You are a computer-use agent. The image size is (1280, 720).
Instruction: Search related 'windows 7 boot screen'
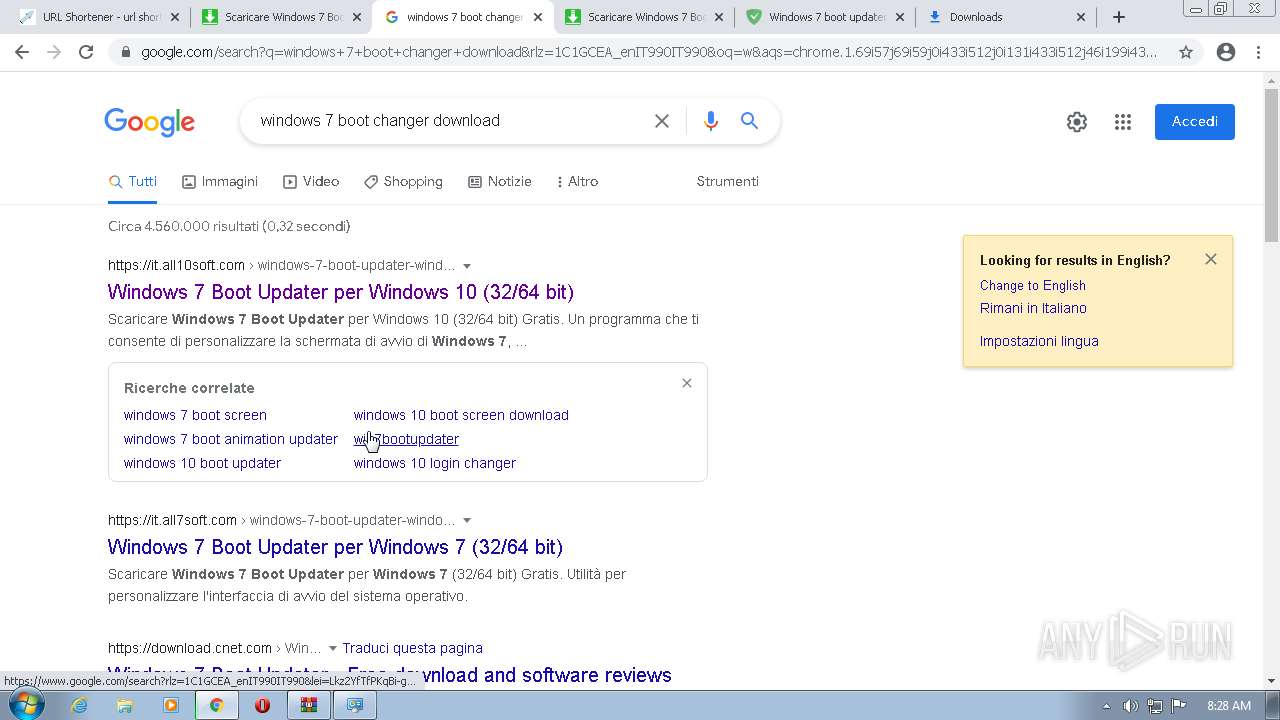[195, 415]
